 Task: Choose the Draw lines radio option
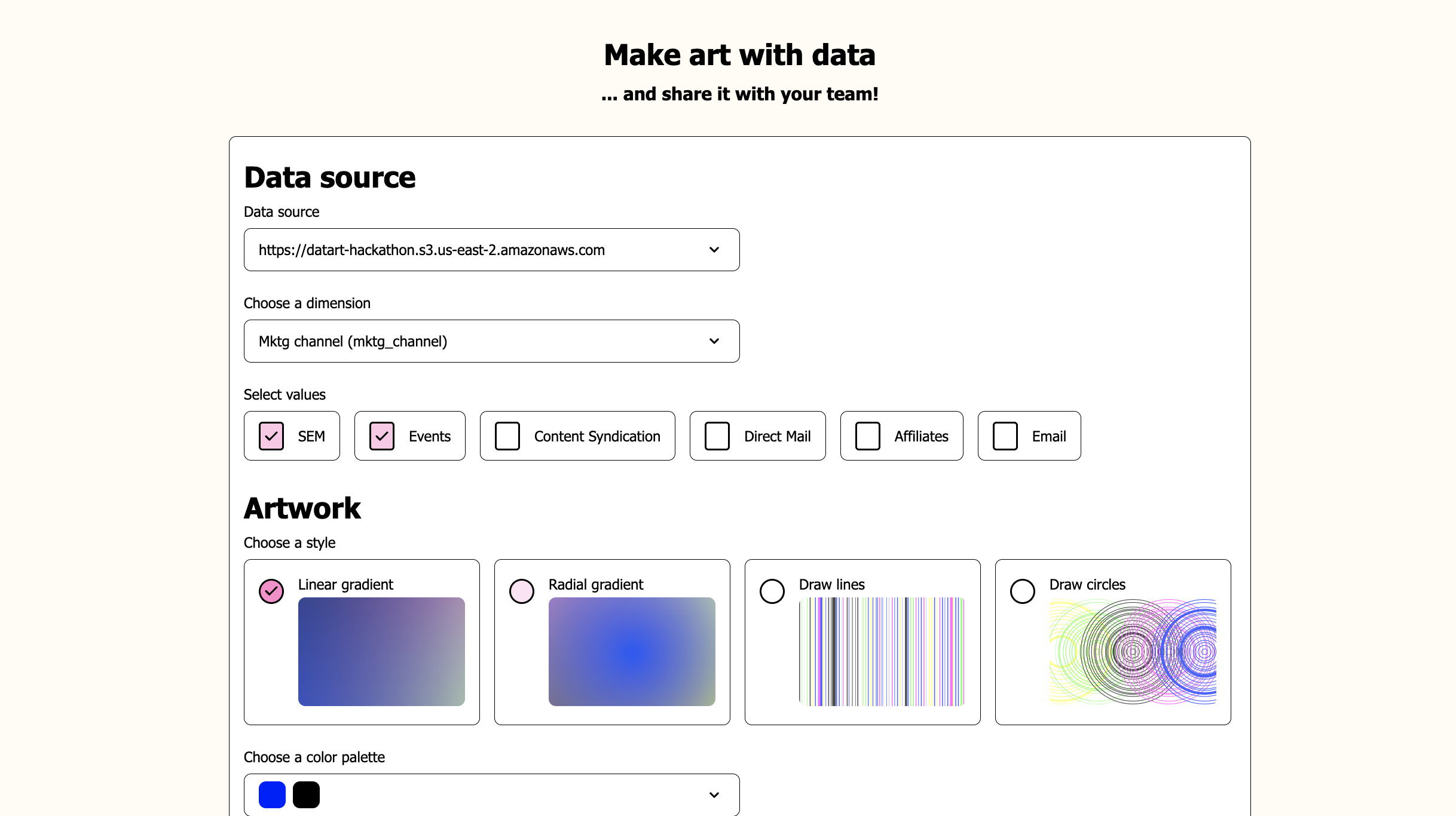point(772,591)
